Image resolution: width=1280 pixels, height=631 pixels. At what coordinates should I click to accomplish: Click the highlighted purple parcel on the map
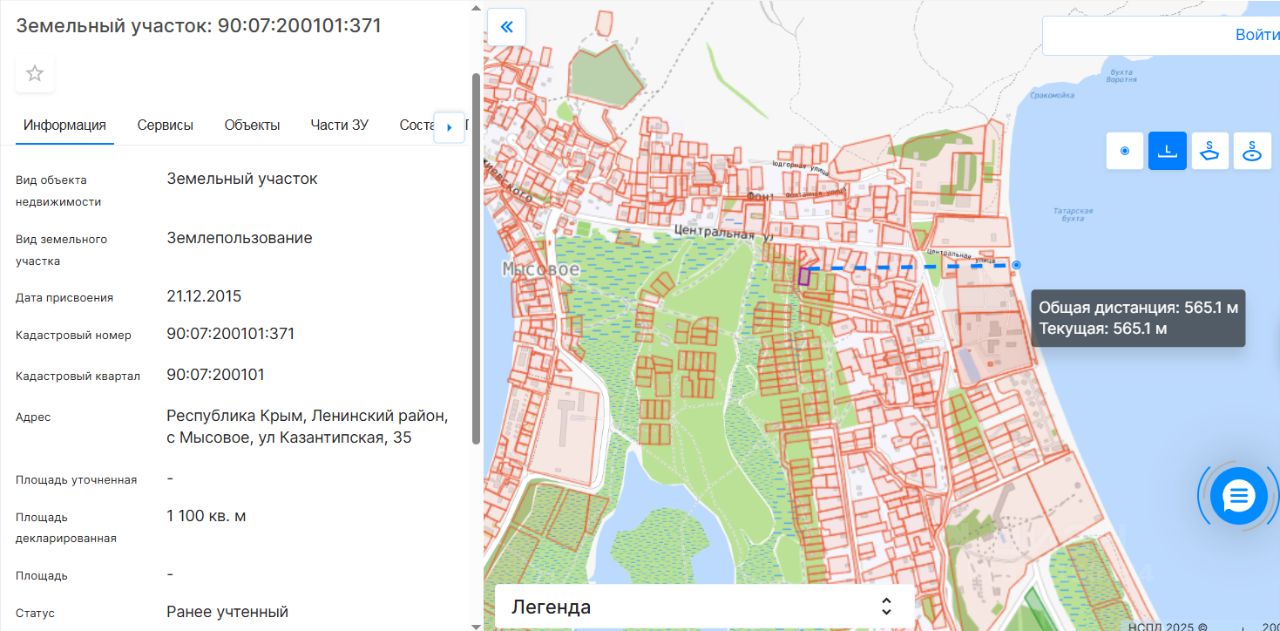click(804, 276)
